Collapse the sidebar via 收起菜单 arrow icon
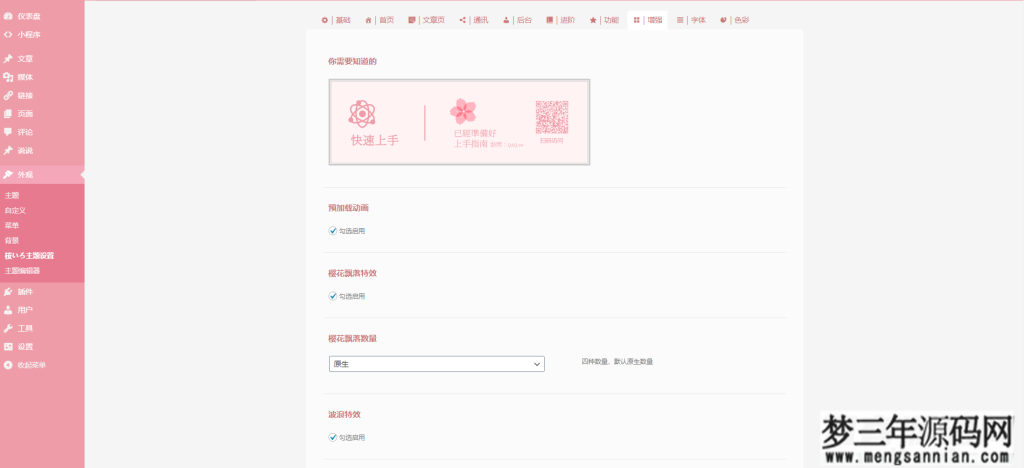 (8, 365)
